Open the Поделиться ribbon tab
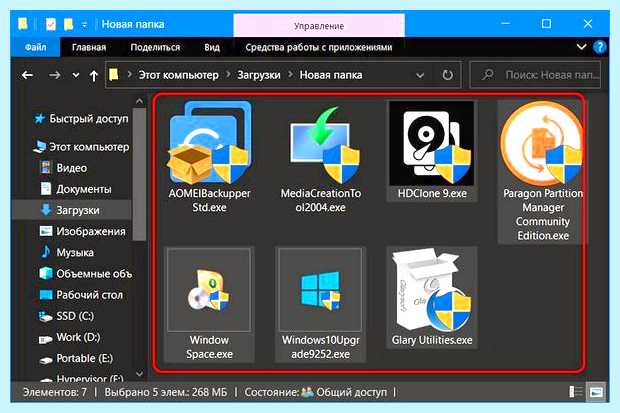This screenshot has width=620, height=413. click(x=155, y=47)
